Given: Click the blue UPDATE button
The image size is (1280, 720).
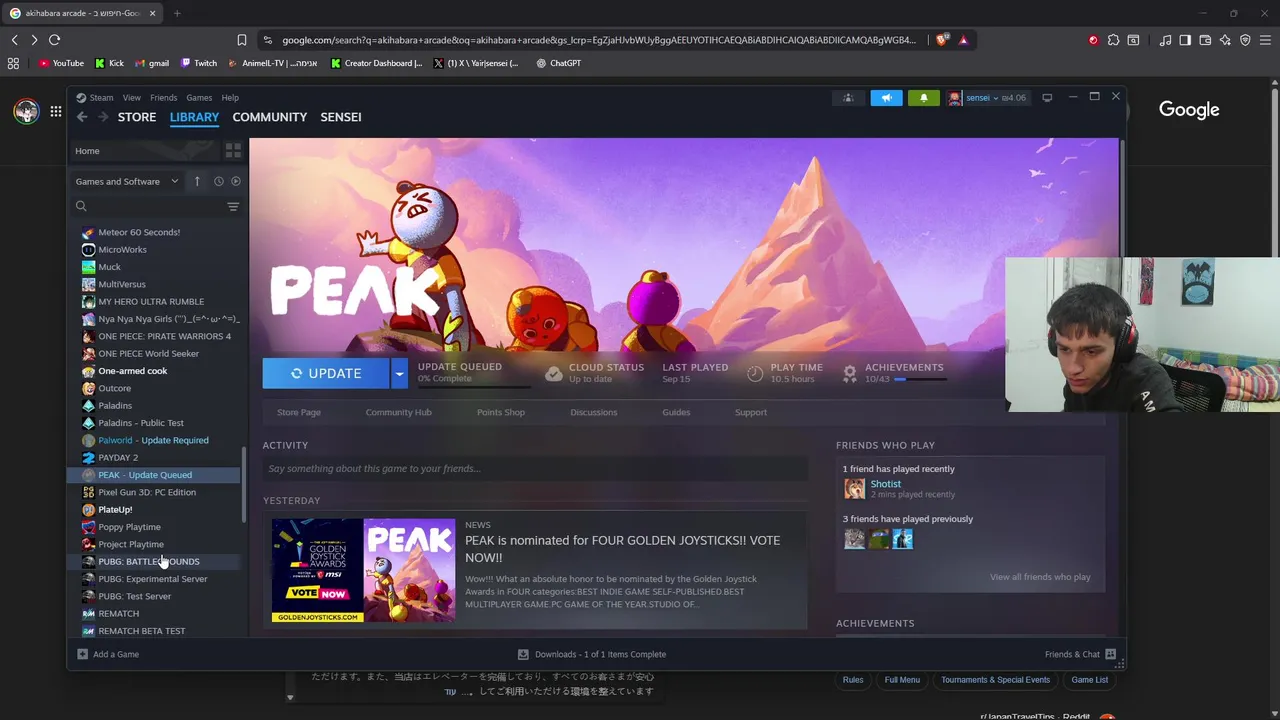Looking at the screenshot, I should (326, 373).
